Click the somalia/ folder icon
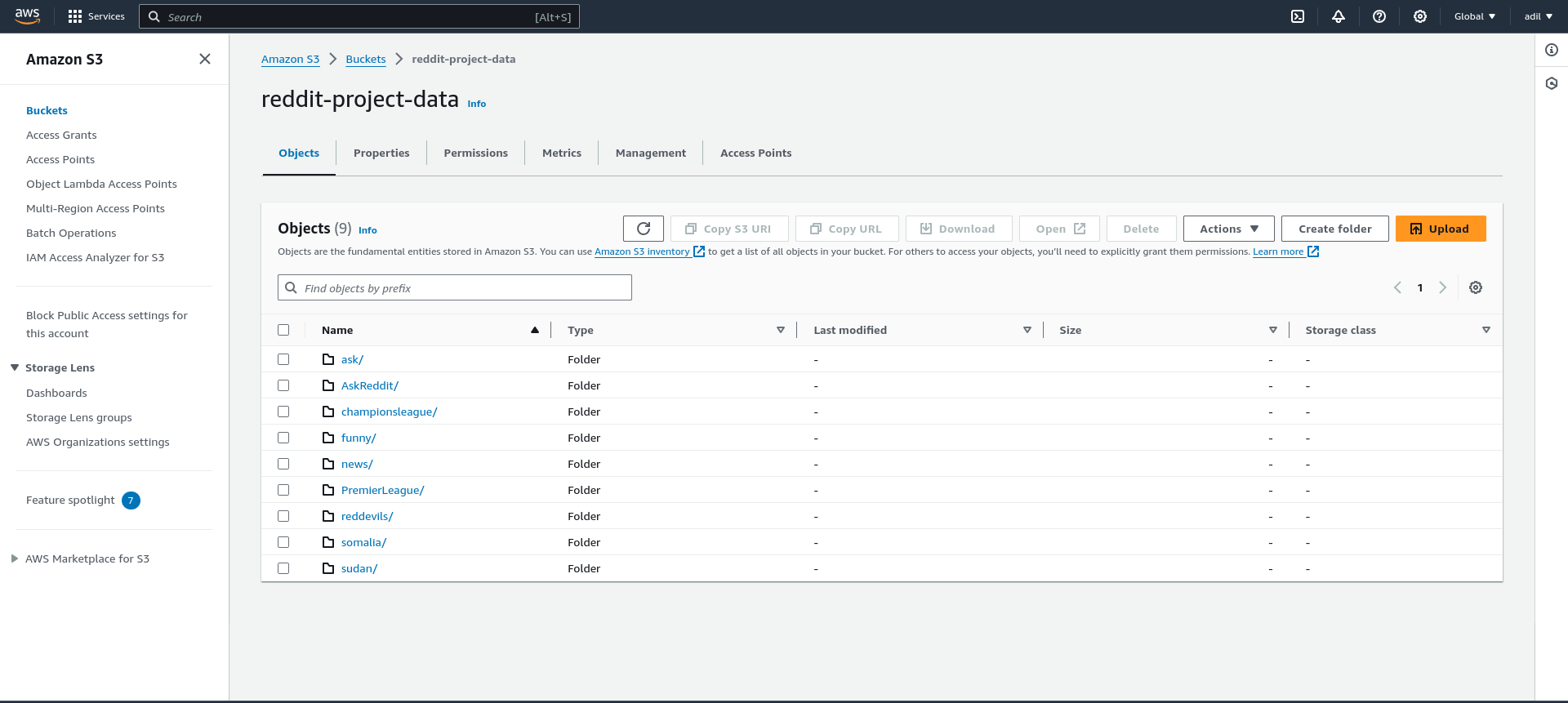Image resolution: width=1568 pixels, height=703 pixels. point(328,542)
